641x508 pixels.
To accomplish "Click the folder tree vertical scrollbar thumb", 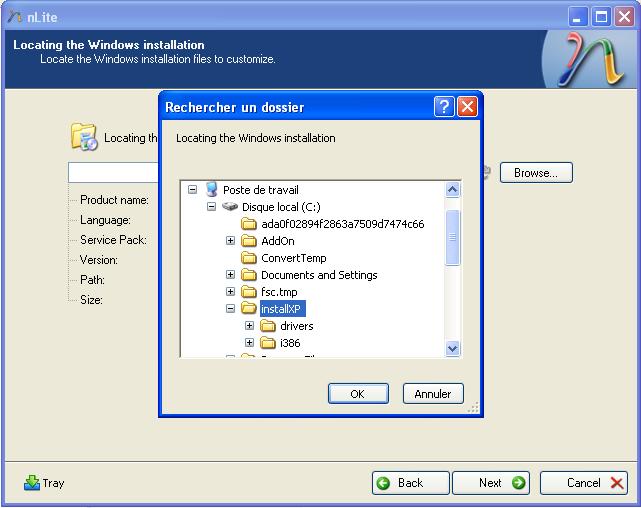I will 453,237.
